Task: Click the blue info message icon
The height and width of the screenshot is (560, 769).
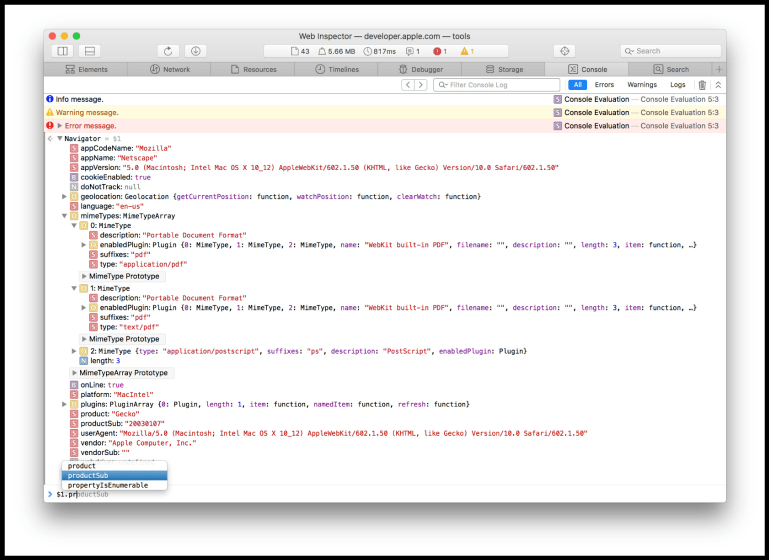Action: tap(50, 99)
